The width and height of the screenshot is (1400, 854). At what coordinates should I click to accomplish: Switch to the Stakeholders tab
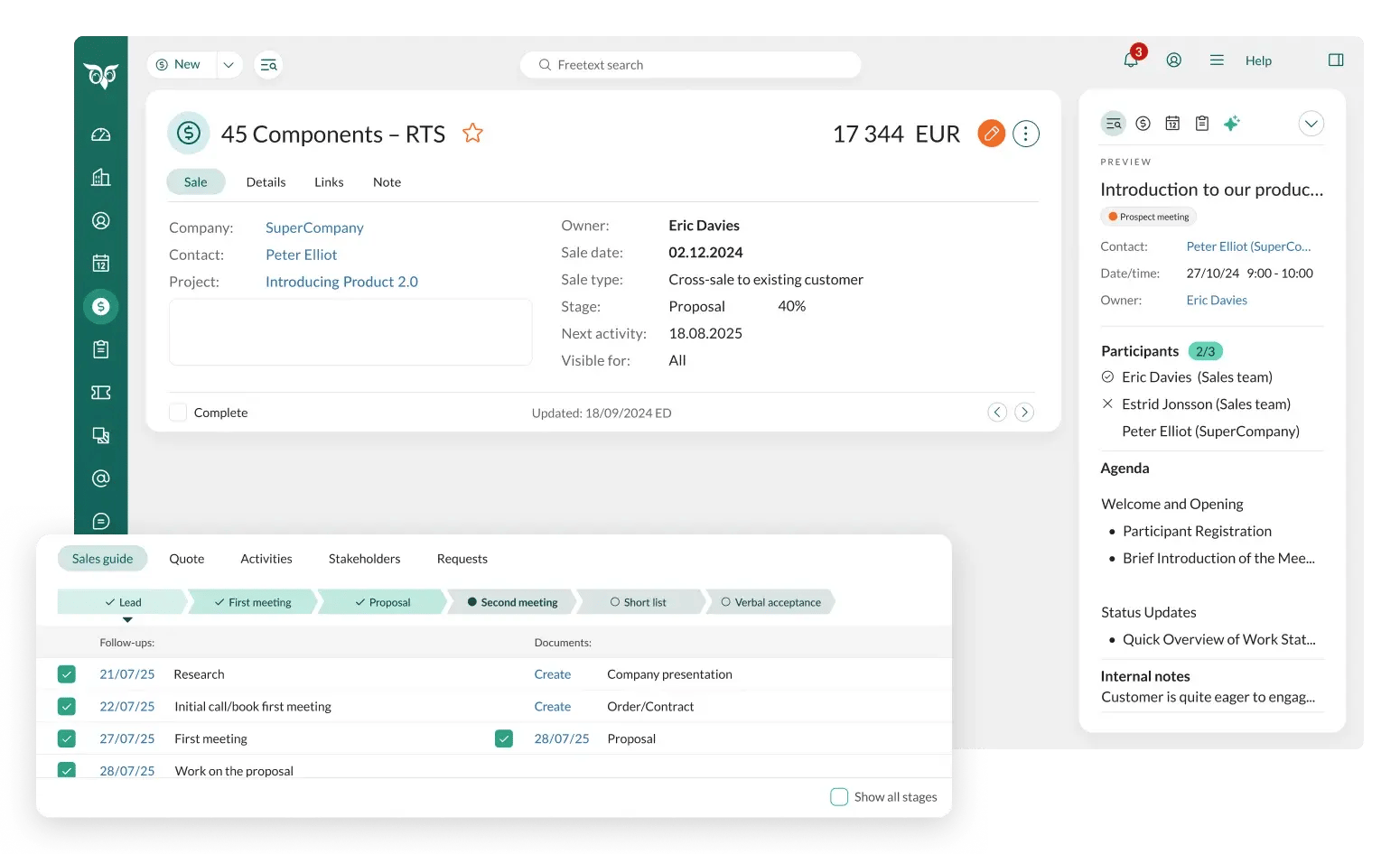tap(364, 558)
